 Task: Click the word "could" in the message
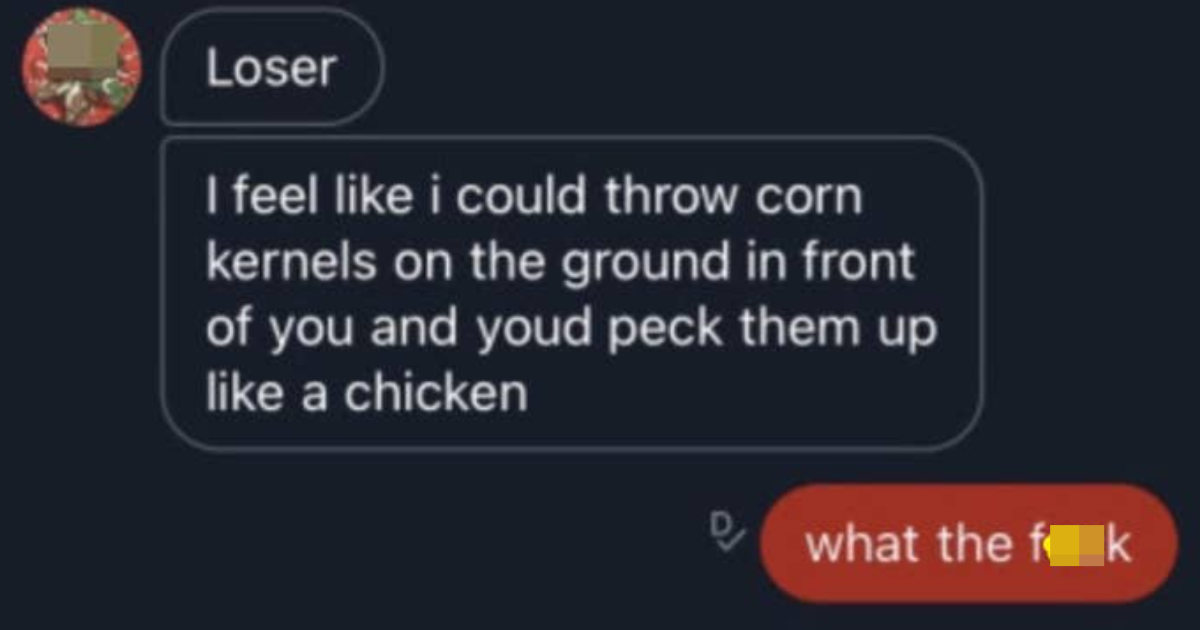(x=522, y=196)
